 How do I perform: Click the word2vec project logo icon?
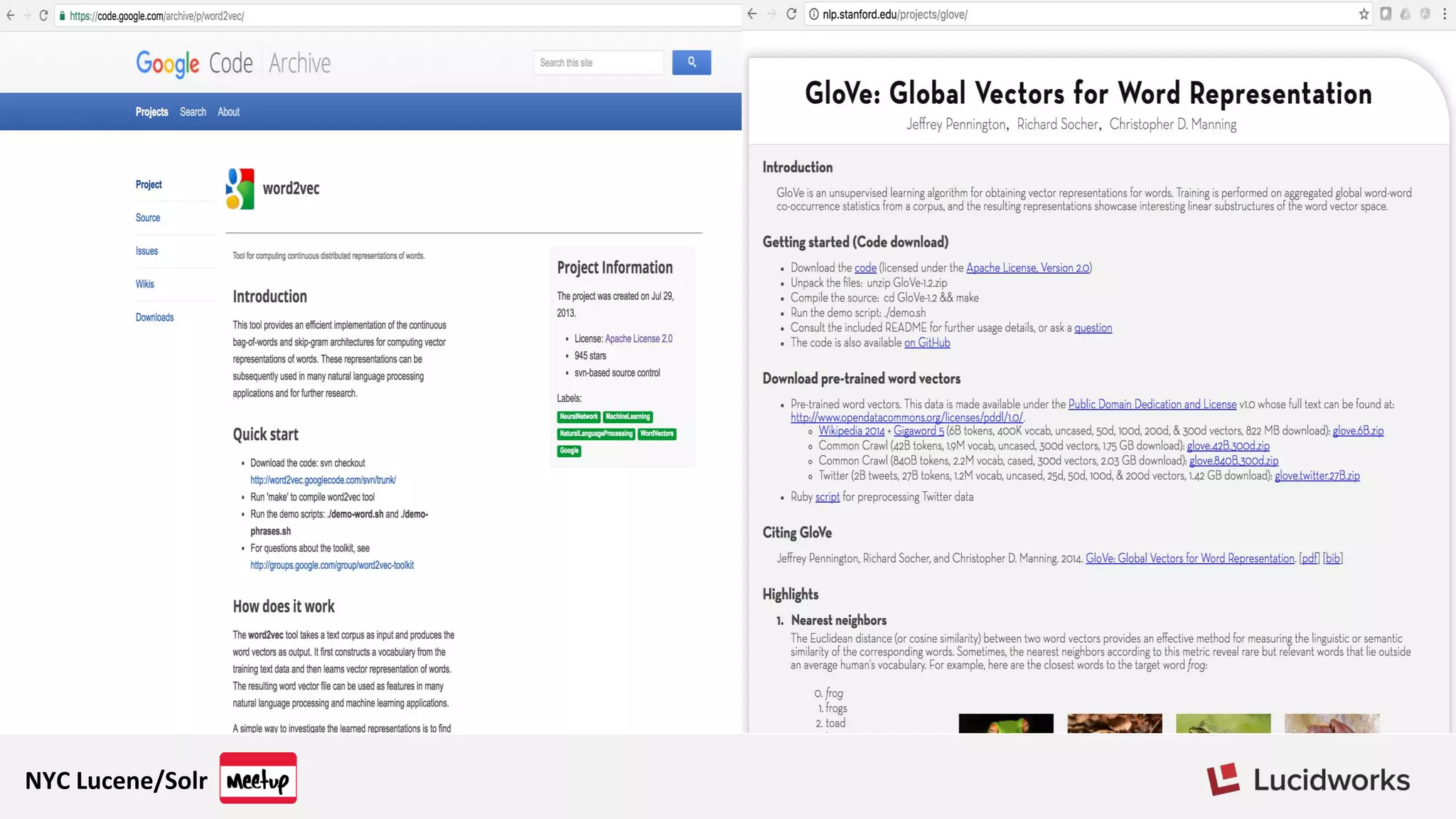point(240,188)
